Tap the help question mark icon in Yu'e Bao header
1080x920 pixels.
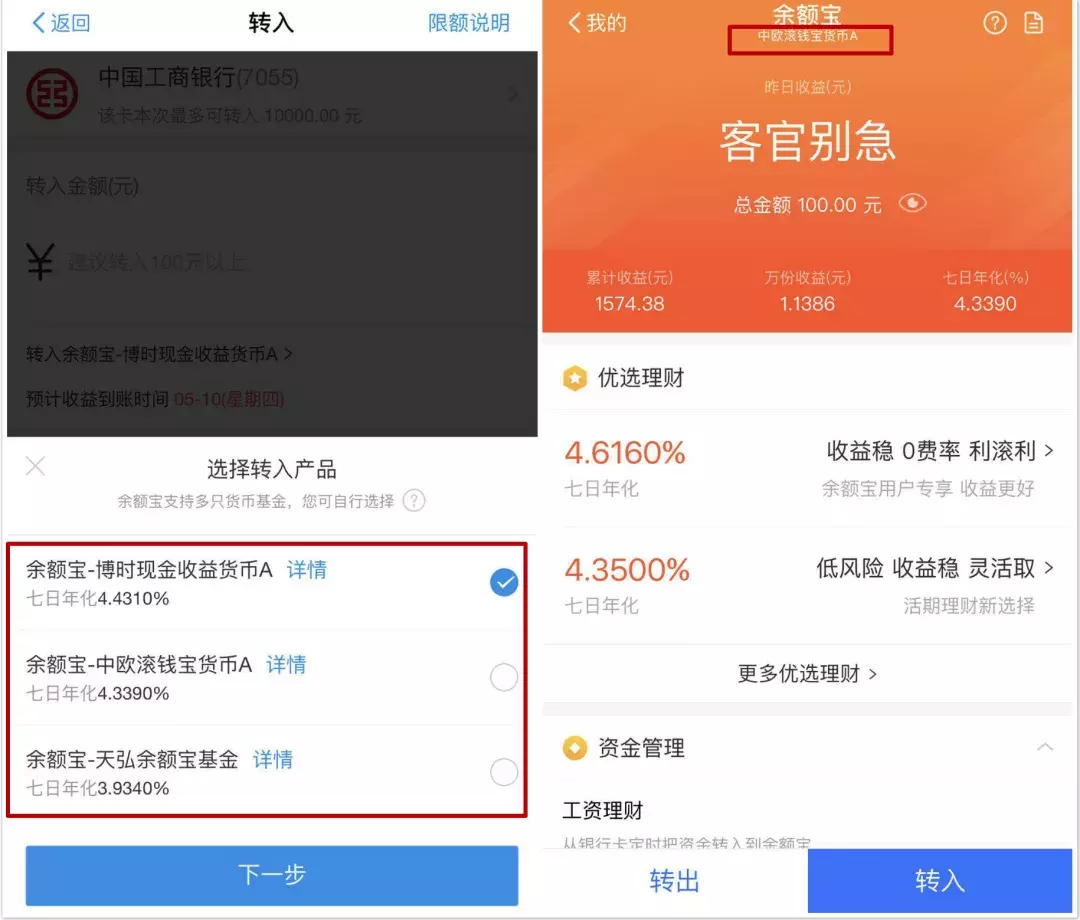[x=995, y=23]
